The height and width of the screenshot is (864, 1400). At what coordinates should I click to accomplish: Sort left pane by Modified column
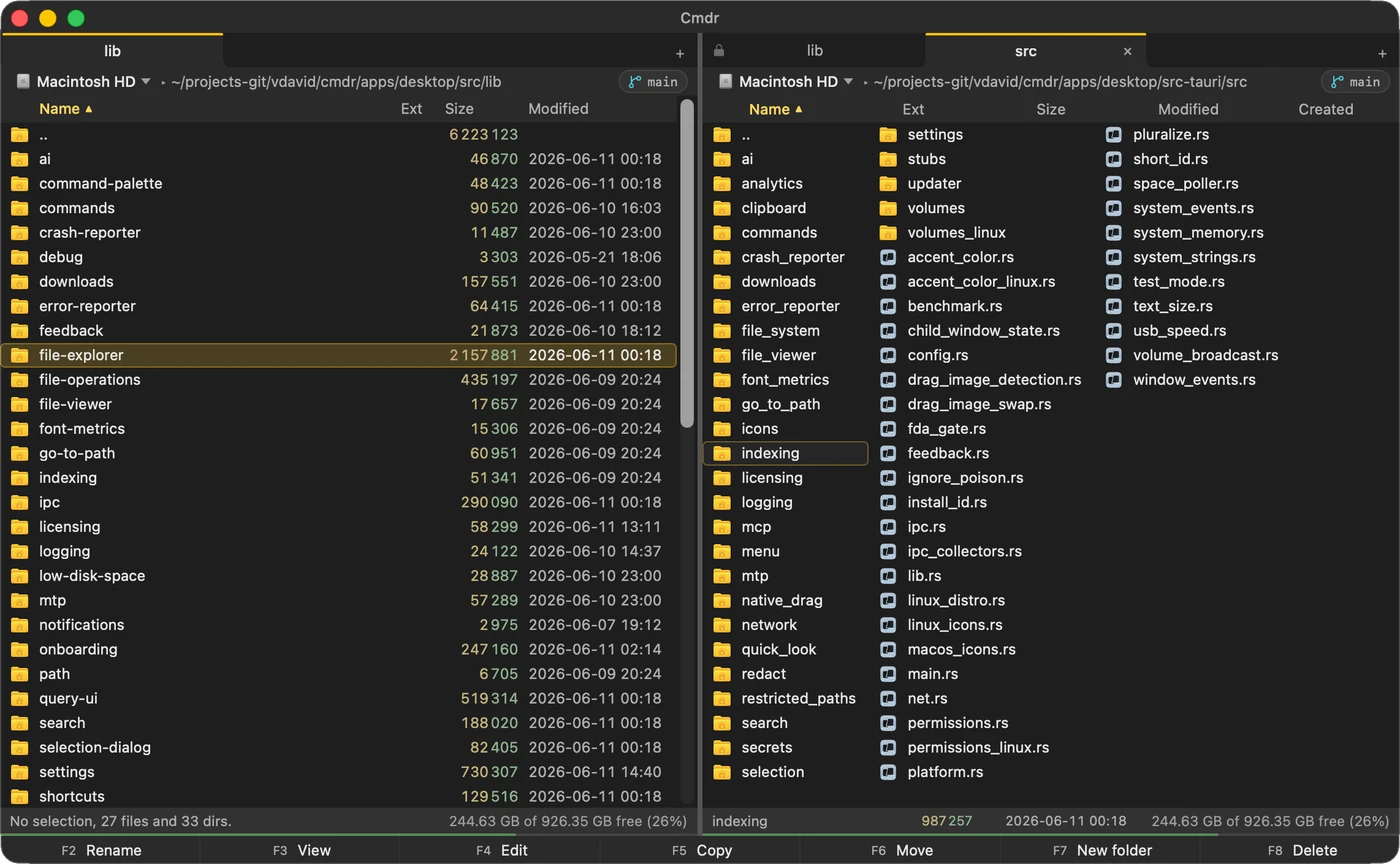558,109
